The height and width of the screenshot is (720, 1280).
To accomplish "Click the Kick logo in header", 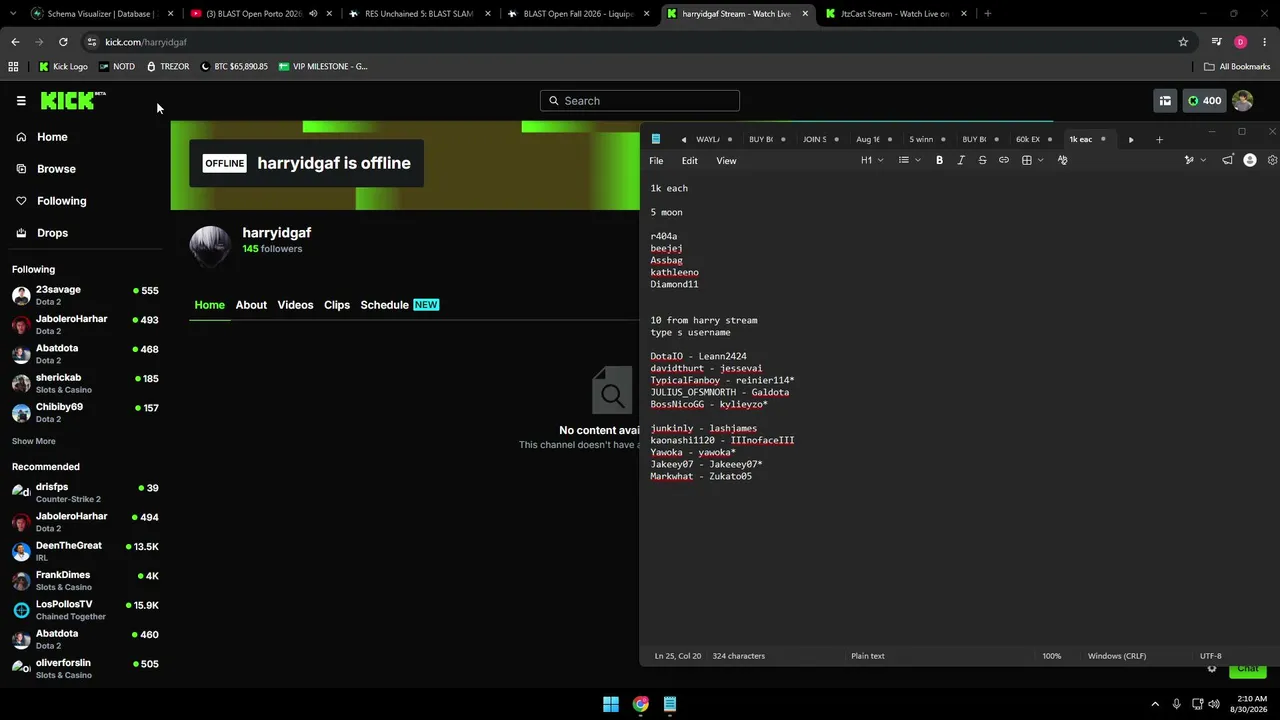I will (x=73, y=100).
